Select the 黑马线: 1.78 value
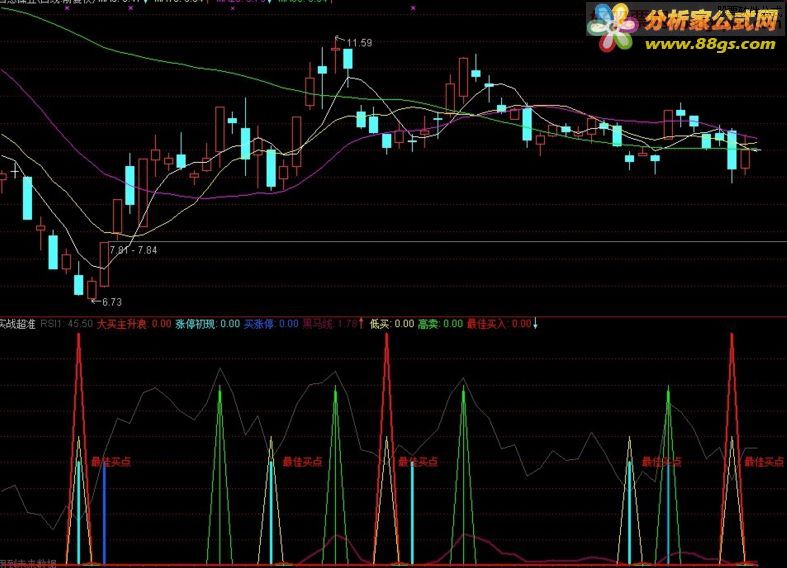 330,324
